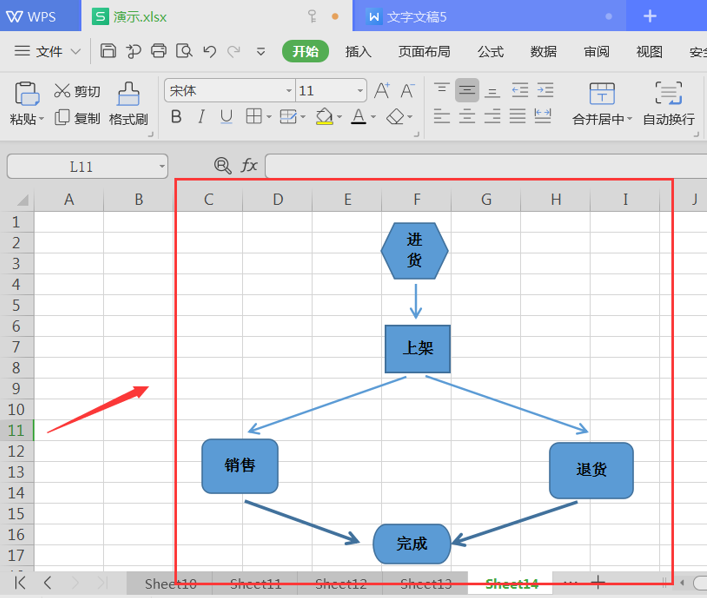Click the cell borders icon

(x=253, y=117)
